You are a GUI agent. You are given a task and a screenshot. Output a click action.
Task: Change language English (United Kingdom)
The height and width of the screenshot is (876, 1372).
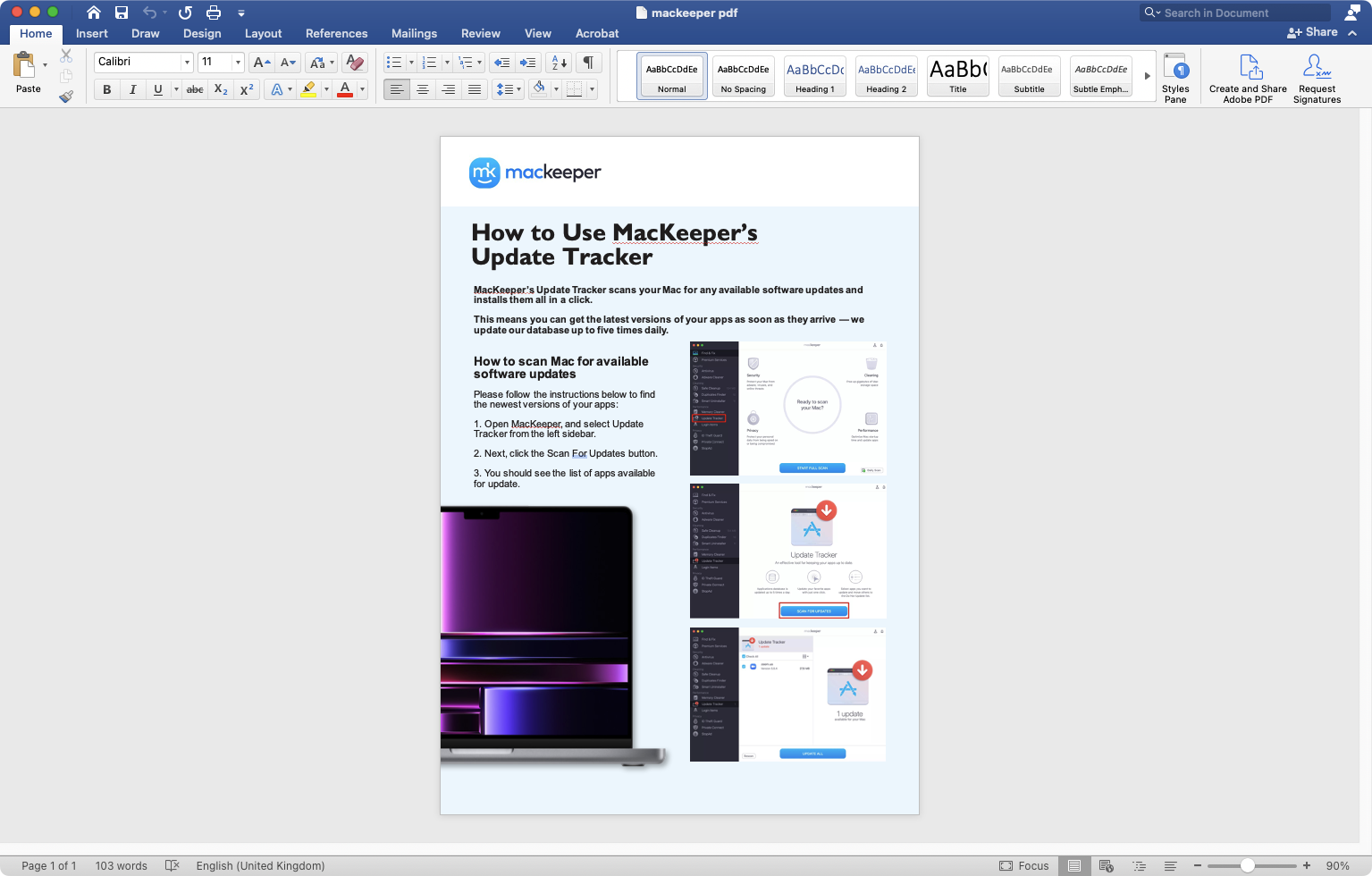pos(260,865)
